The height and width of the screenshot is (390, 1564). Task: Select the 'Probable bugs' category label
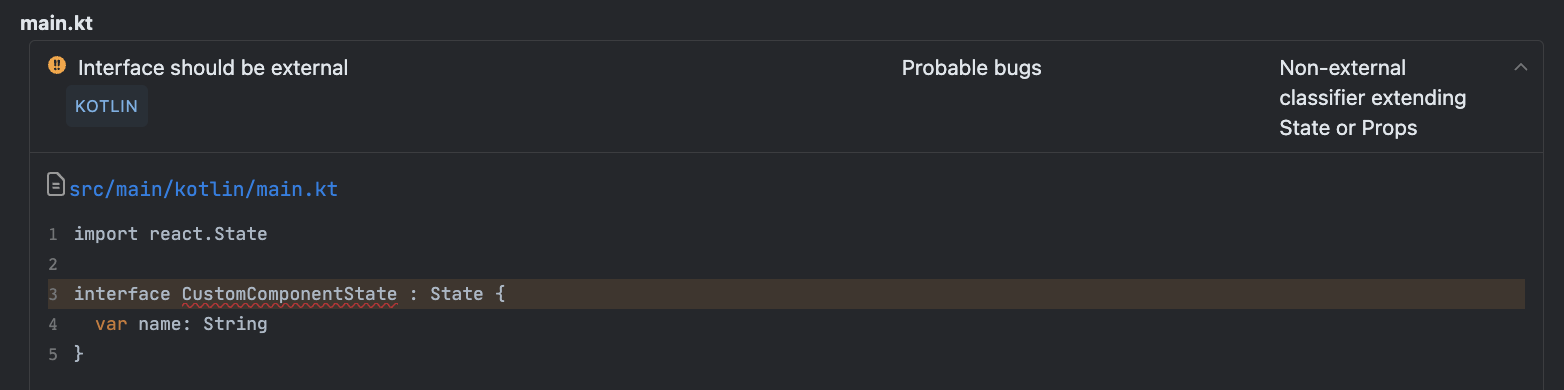click(972, 68)
